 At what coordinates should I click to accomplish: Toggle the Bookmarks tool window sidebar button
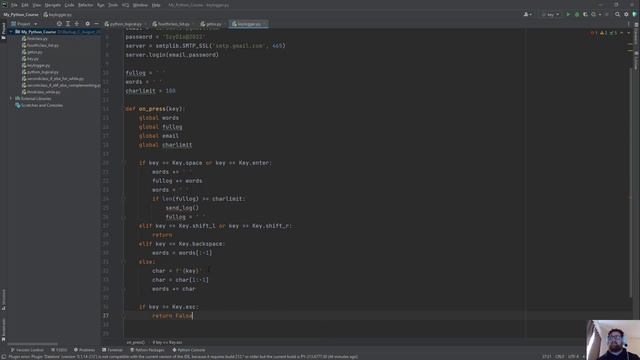[4, 330]
